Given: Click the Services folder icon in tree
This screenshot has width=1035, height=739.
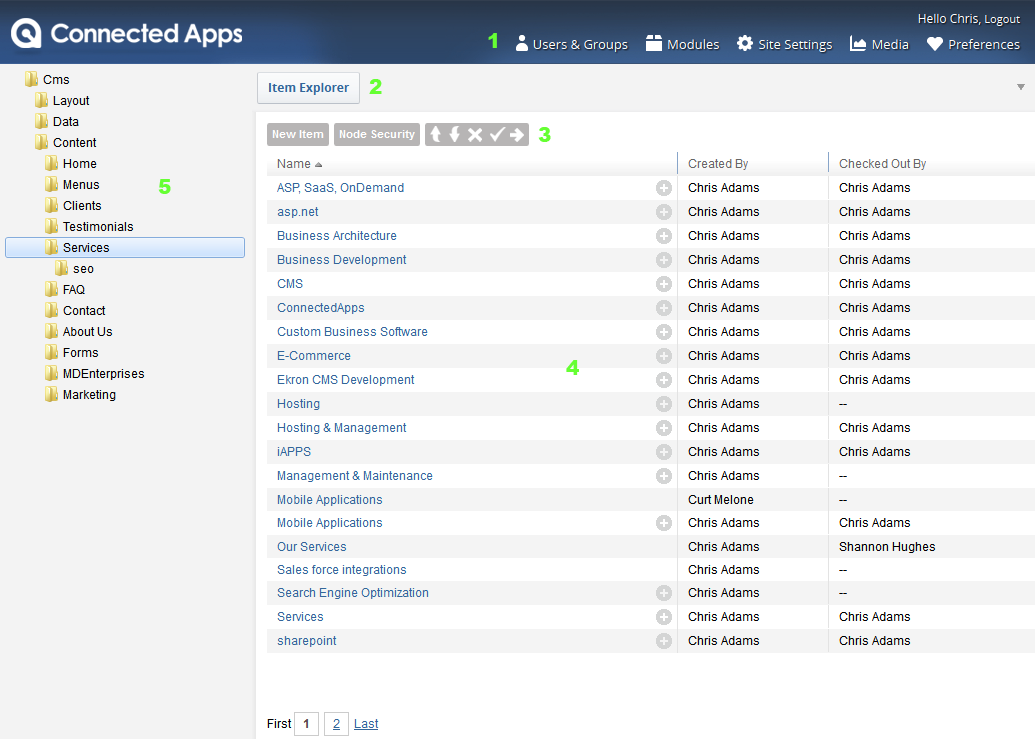Looking at the screenshot, I should tap(52, 247).
